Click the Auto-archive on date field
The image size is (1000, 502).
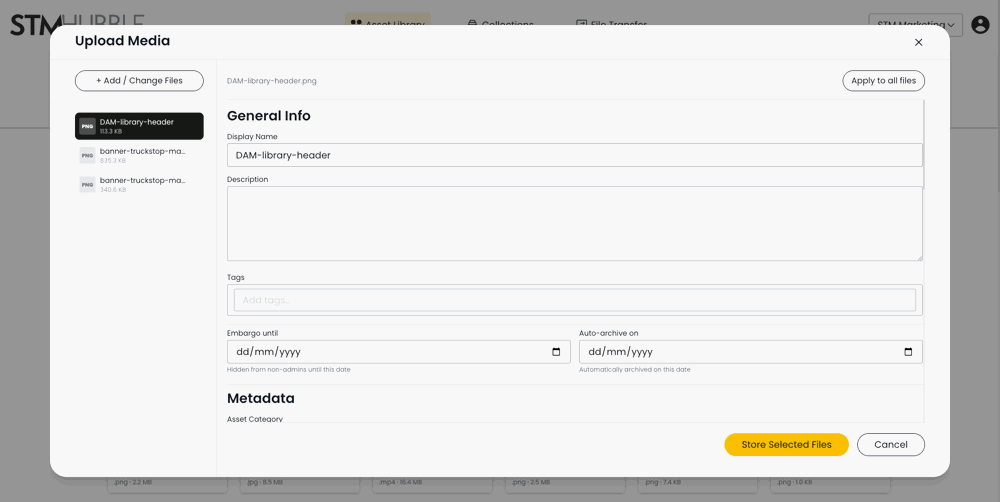point(751,351)
